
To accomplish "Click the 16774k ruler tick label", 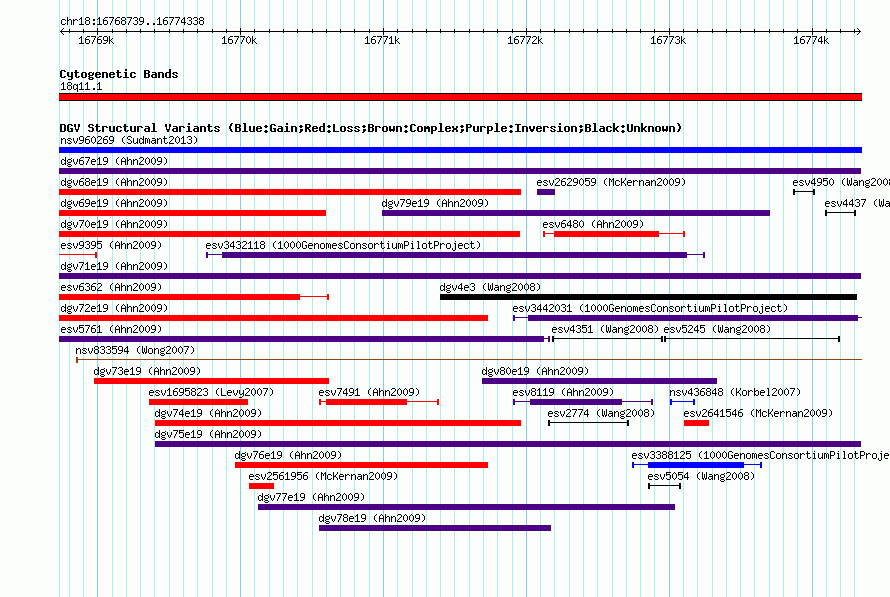I will [811, 40].
